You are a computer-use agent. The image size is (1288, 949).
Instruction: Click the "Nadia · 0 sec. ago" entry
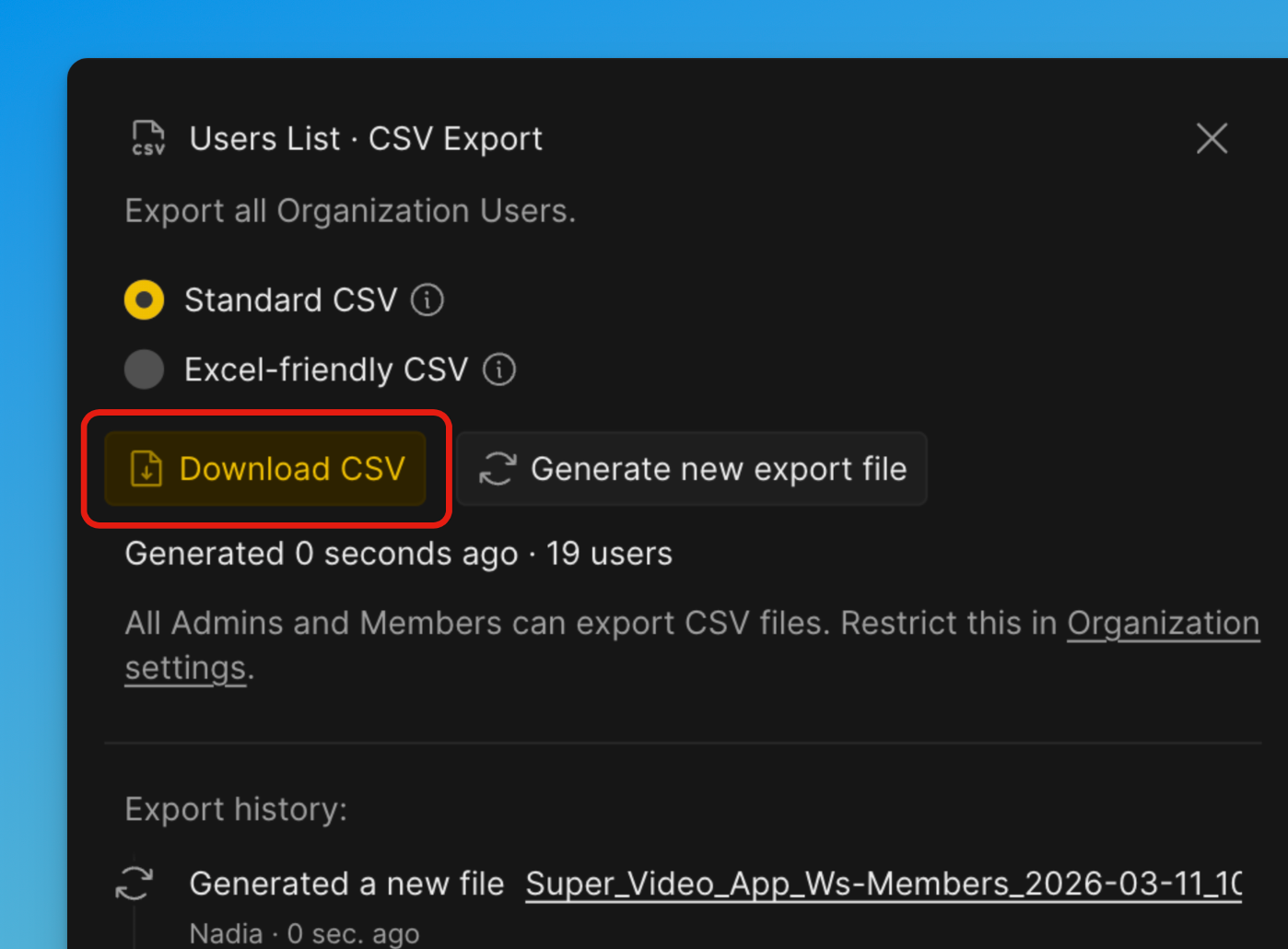(304, 933)
